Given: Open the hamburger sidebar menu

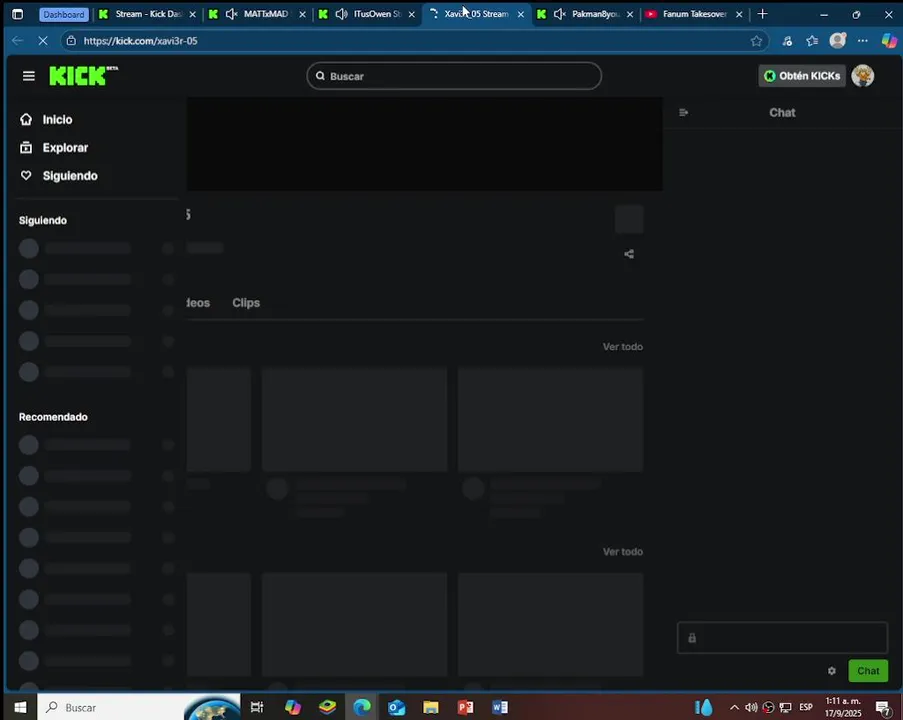Looking at the screenshot, I should (28, 76).
